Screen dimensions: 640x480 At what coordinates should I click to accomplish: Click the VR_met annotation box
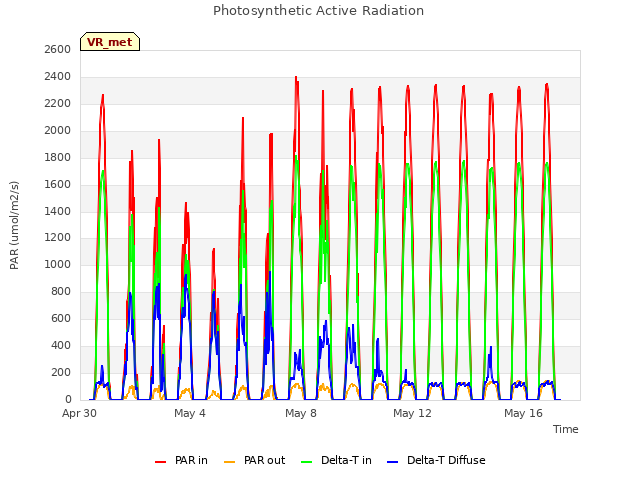(x=110, y=42)
